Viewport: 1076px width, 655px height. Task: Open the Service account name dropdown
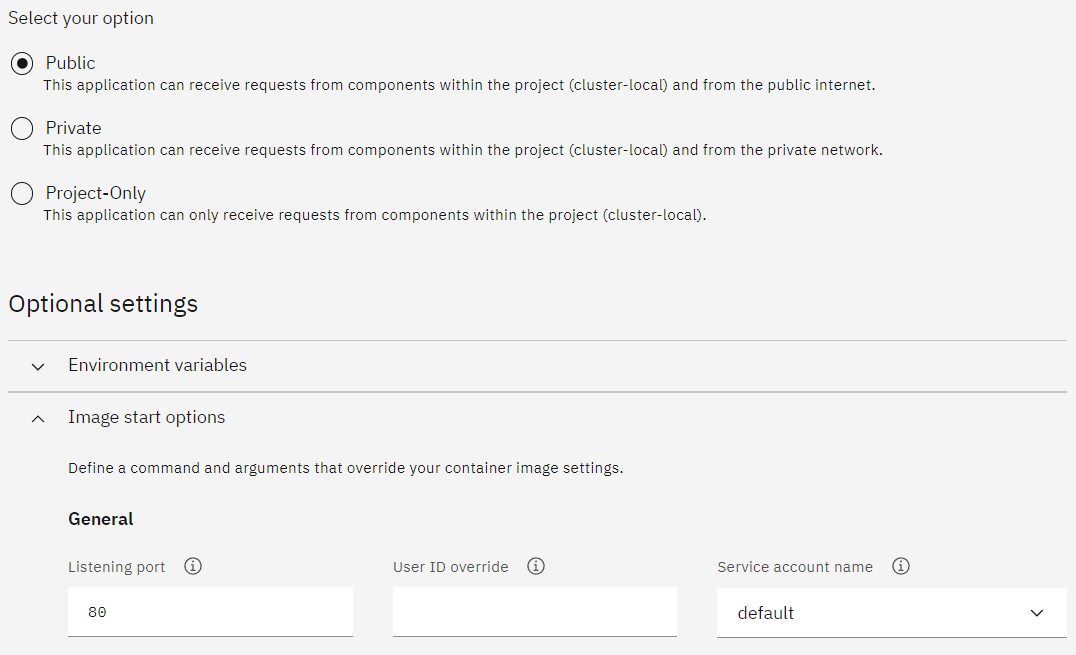click(x=890, y=612)
